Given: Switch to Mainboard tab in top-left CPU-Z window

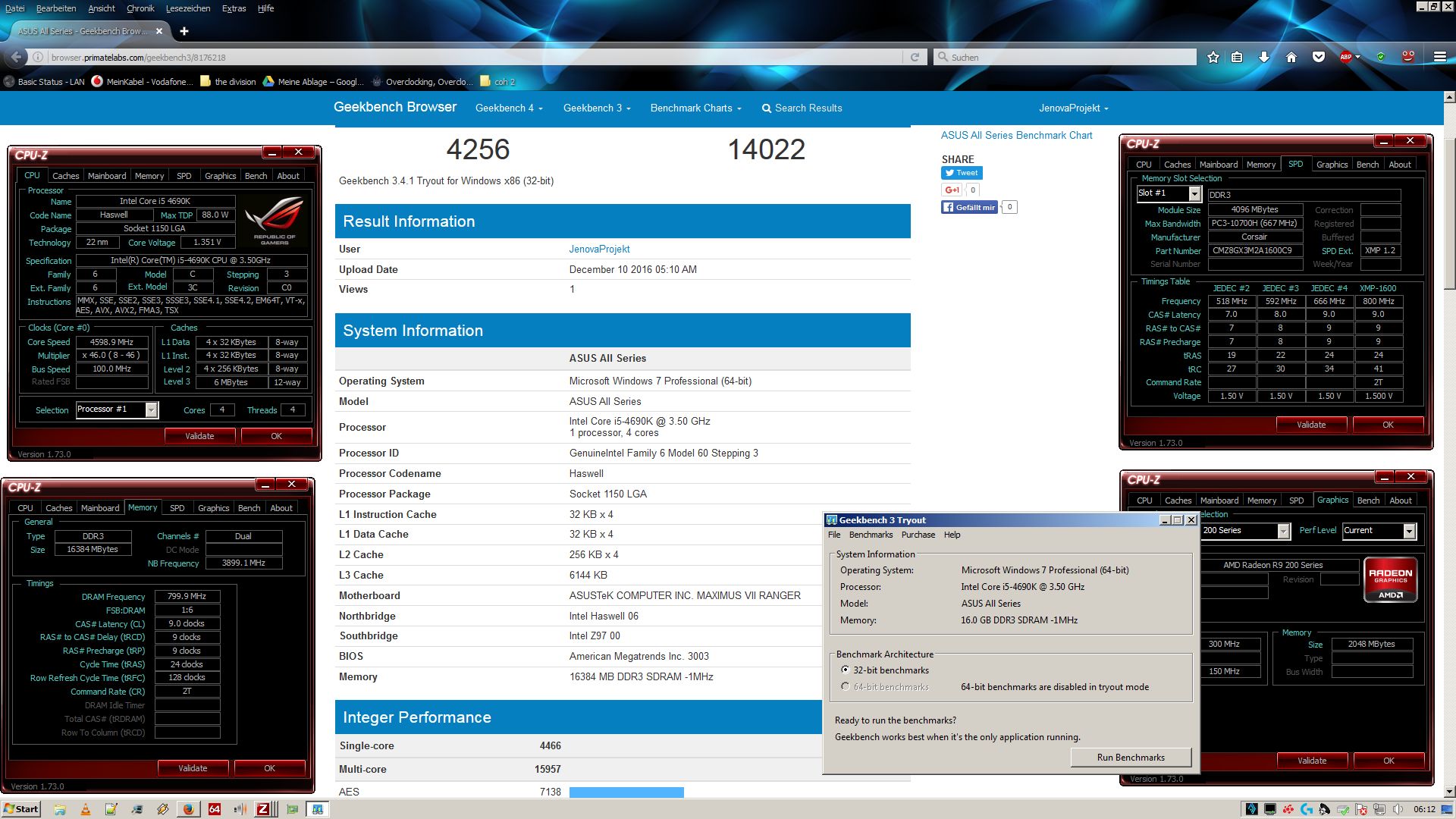Looking at the screenshot, I should click(x=107, y=175).
